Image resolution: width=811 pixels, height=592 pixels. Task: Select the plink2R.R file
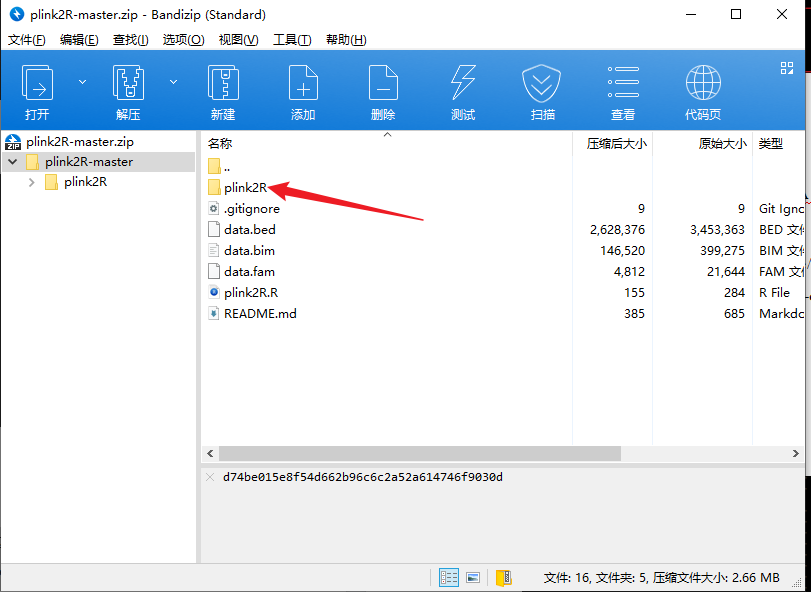251,293
